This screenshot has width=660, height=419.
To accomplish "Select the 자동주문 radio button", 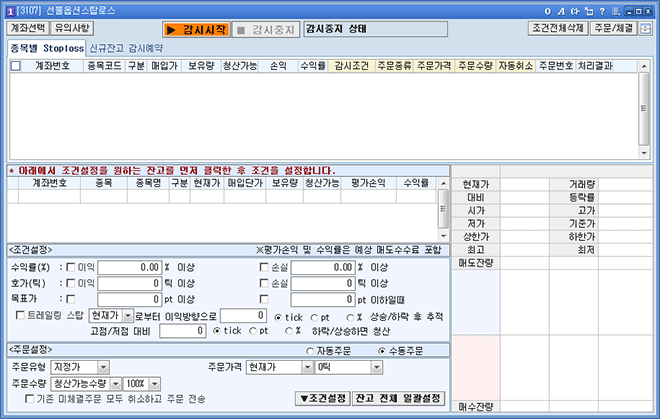I will click(x=311, y=351).
